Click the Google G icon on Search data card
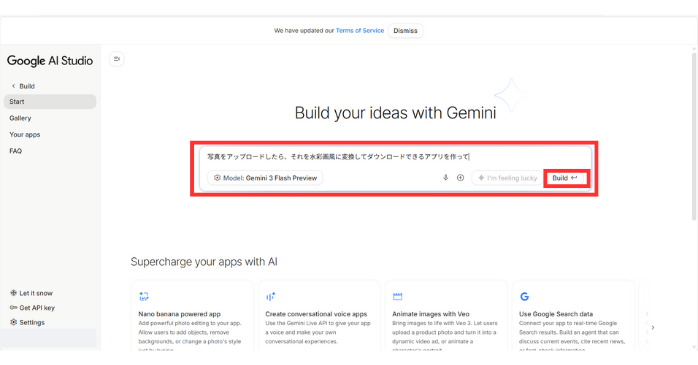This screenshot has height=365, width=698. click(524, 296)
